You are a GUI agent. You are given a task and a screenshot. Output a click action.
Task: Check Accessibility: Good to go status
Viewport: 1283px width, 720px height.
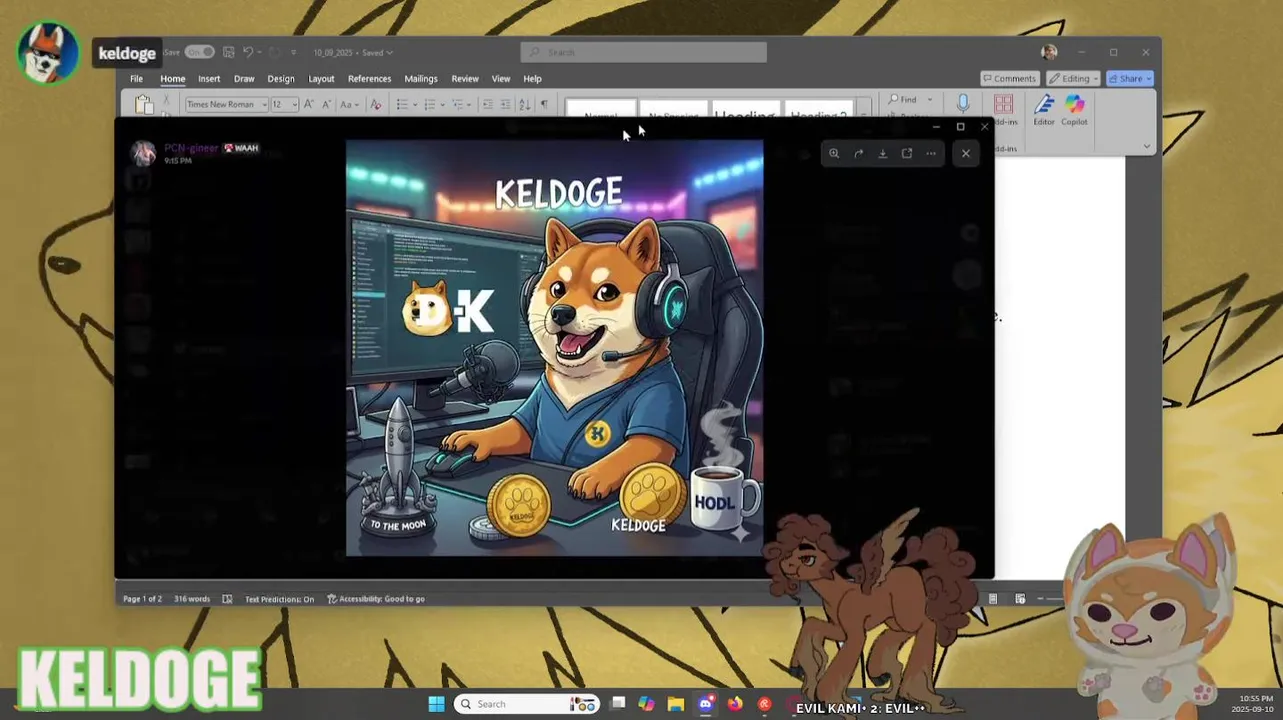(x=376, y=599)
